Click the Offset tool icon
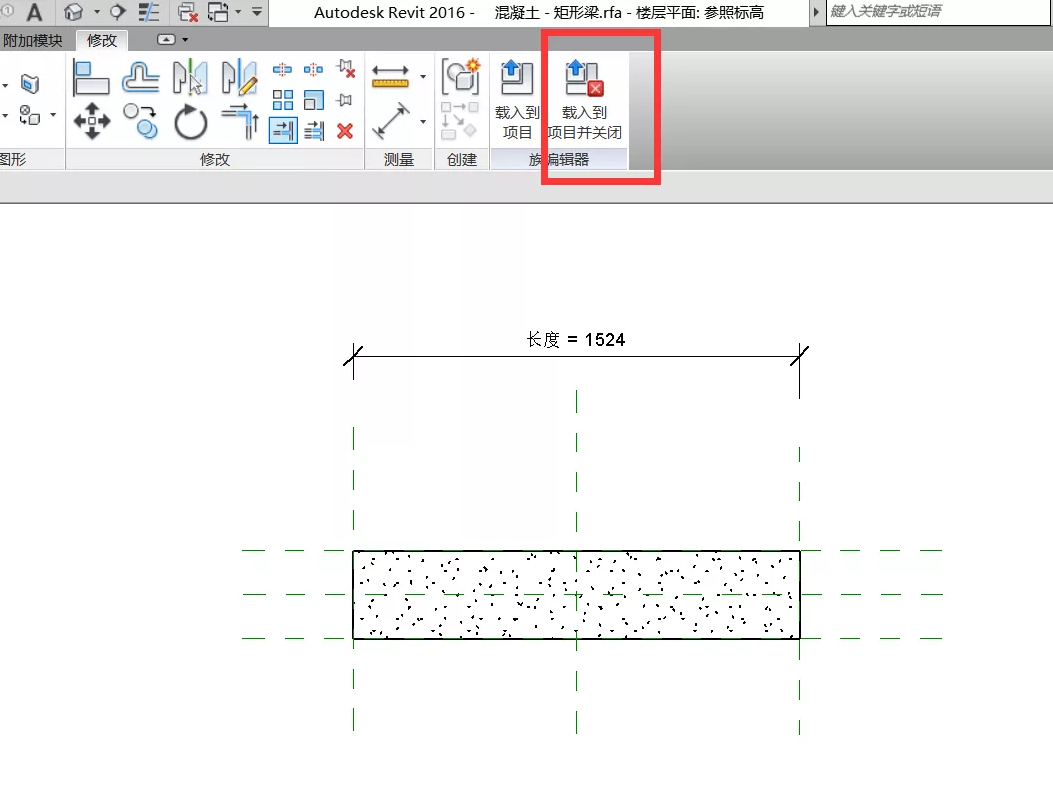Viewport: 1053px width, 808px height. pyautogui.click(x=141, y=77)
